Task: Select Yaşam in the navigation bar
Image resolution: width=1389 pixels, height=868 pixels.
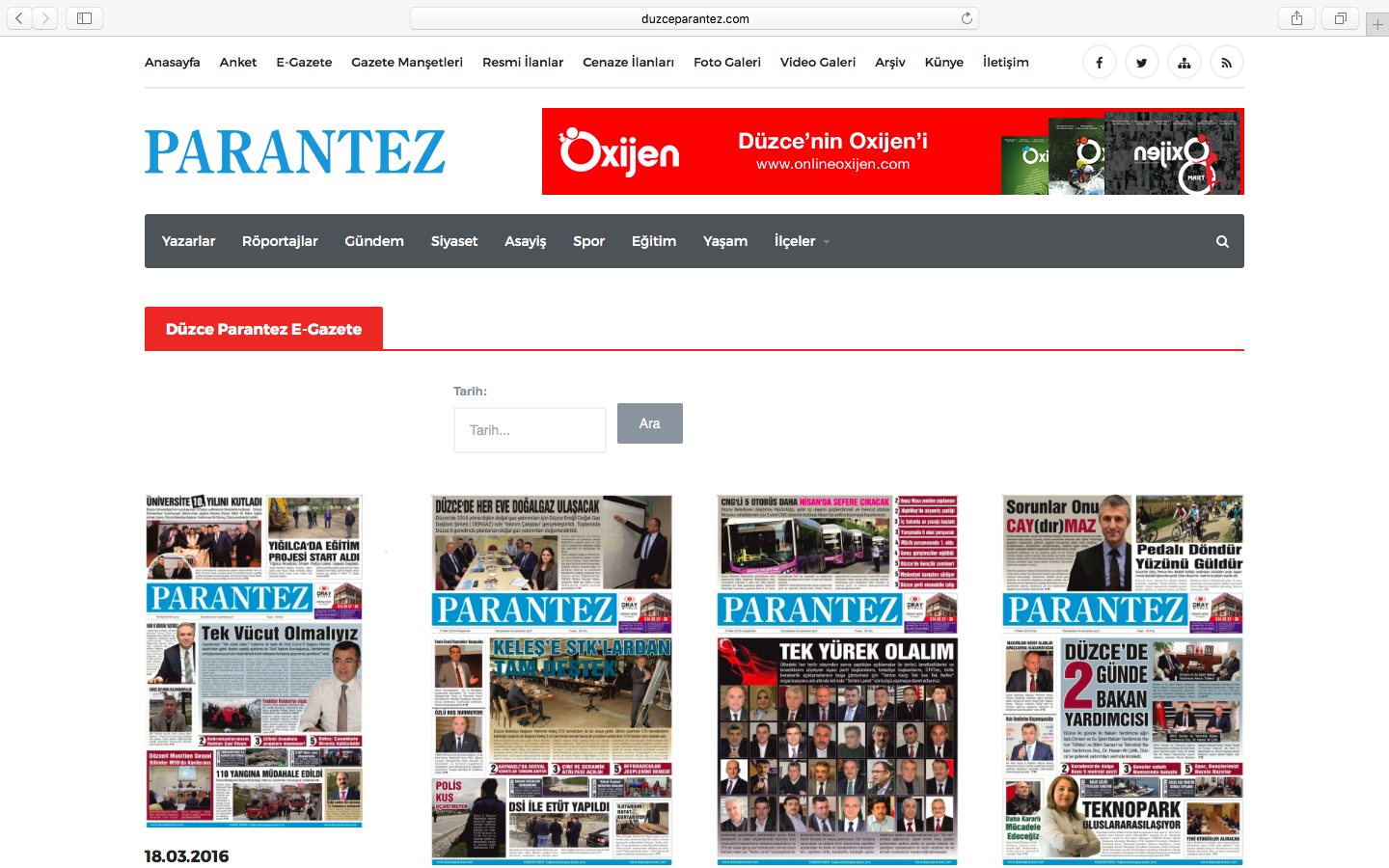Action: coord(725,241)
